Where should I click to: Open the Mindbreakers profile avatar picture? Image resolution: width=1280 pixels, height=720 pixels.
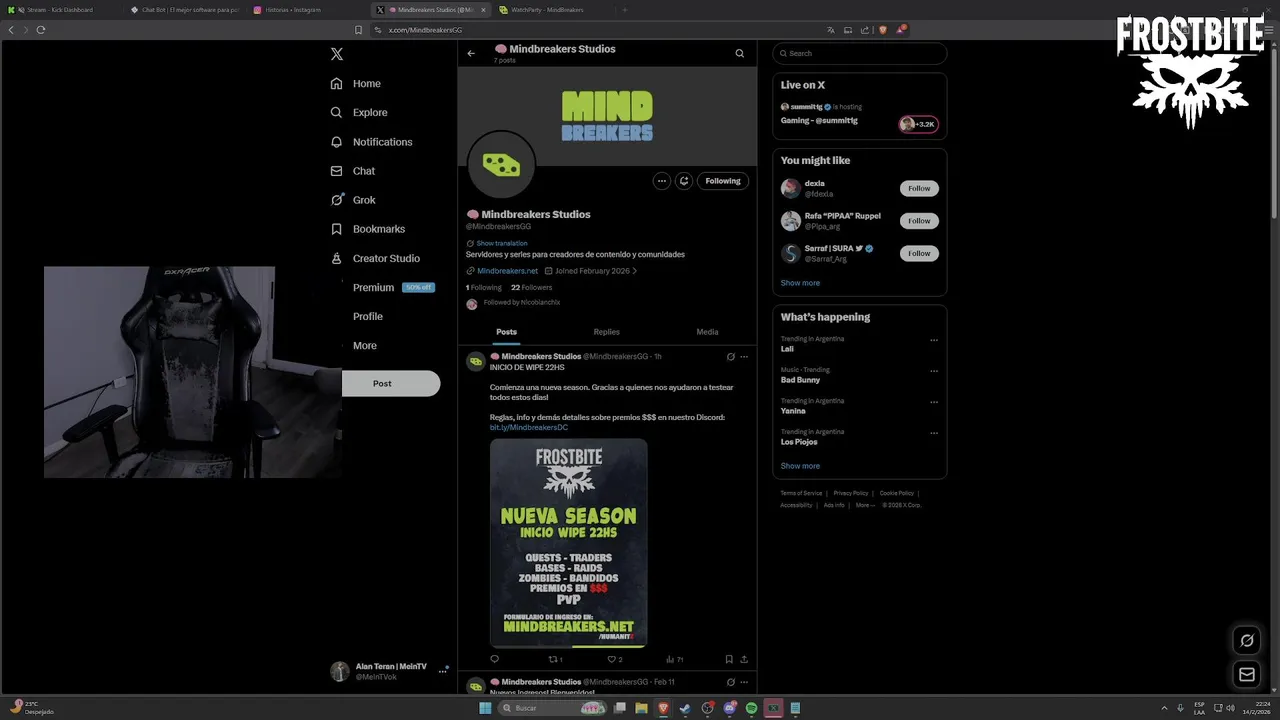click(x=501, y=165)
